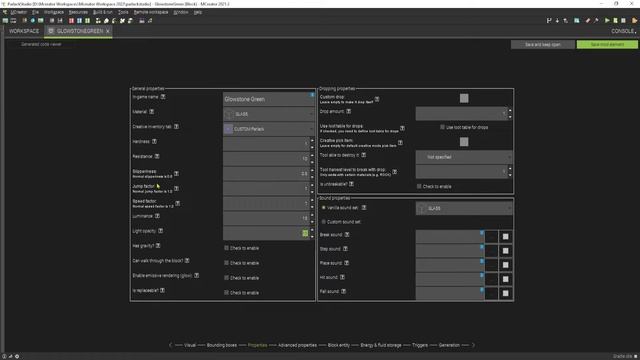Click the help icon beside In-game name
640x360 pixels.
pyautogui.click(x=163, y=97)
